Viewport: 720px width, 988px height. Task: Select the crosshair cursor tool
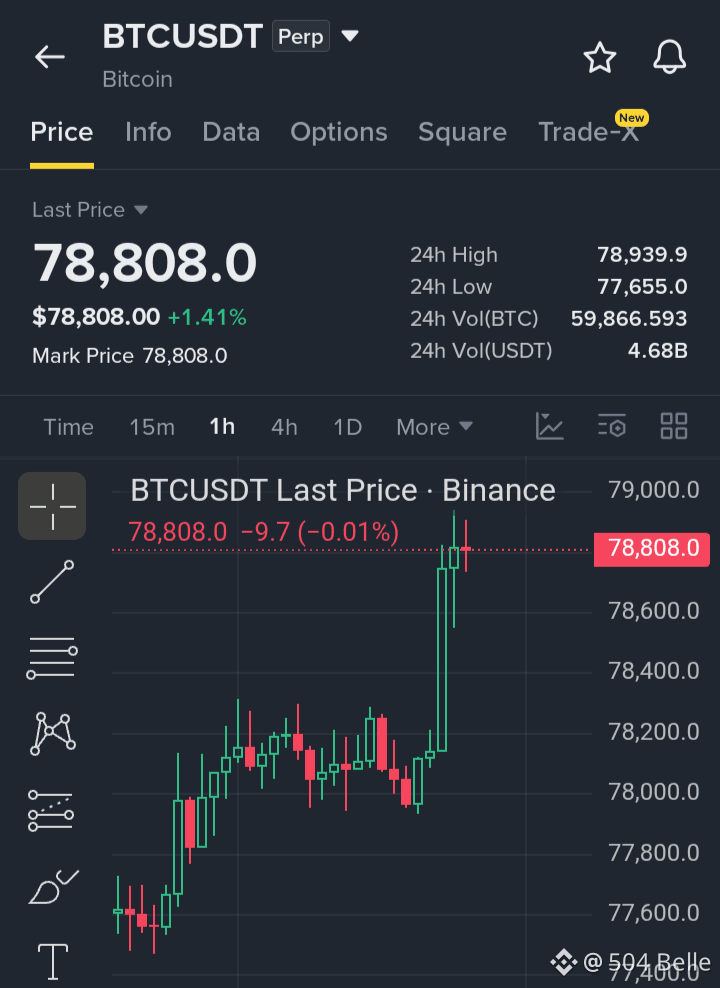52,506
